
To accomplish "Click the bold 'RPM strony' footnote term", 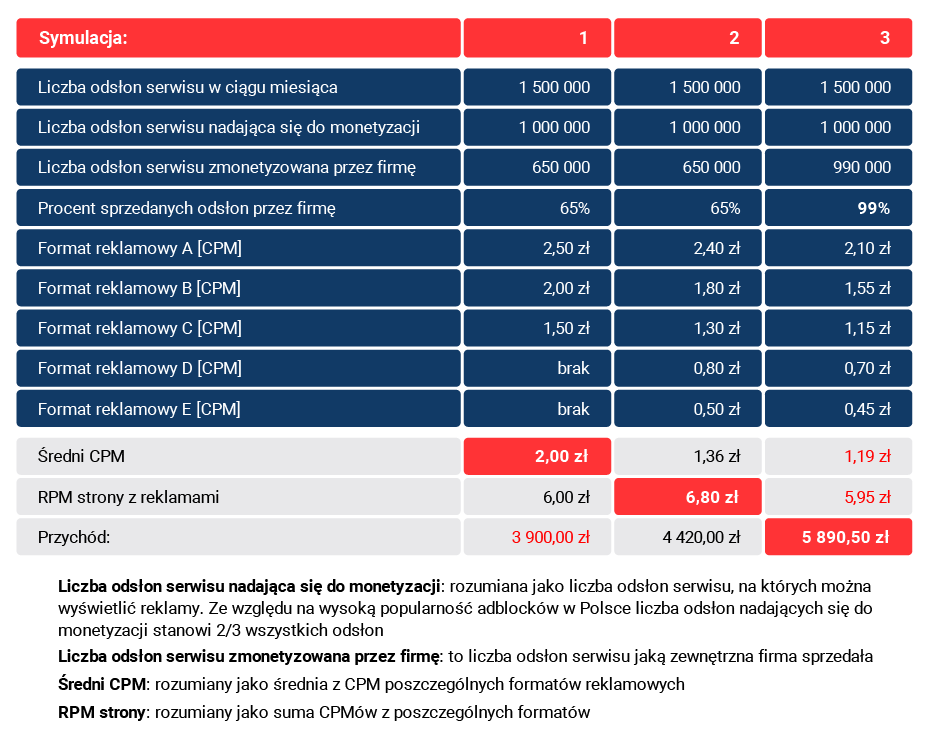I will coord(102,713).
